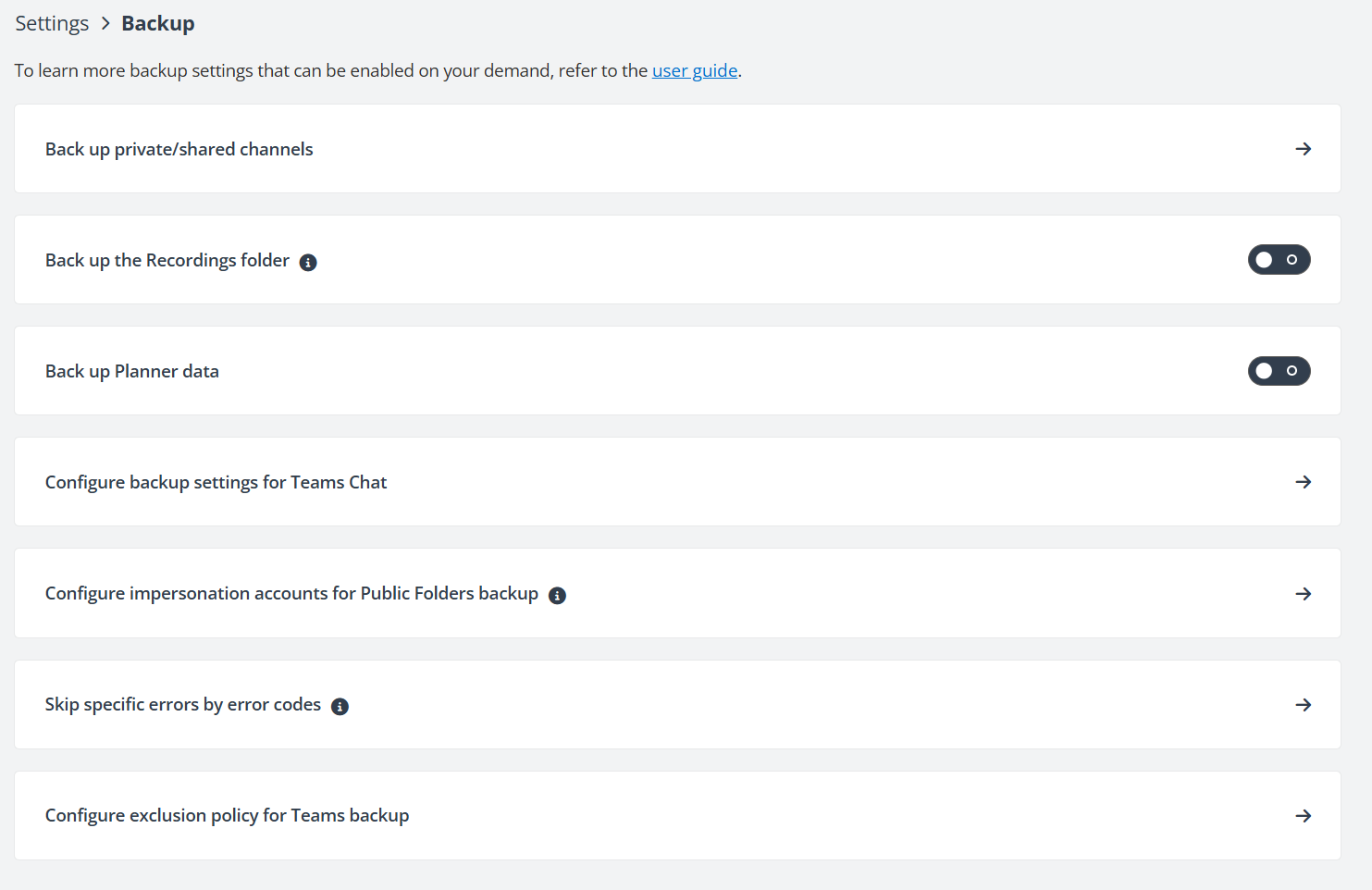Viewport: 1372px width, 890px height.
Task: Open arrow for private/shared channels backup
Action: [1304, 149]
